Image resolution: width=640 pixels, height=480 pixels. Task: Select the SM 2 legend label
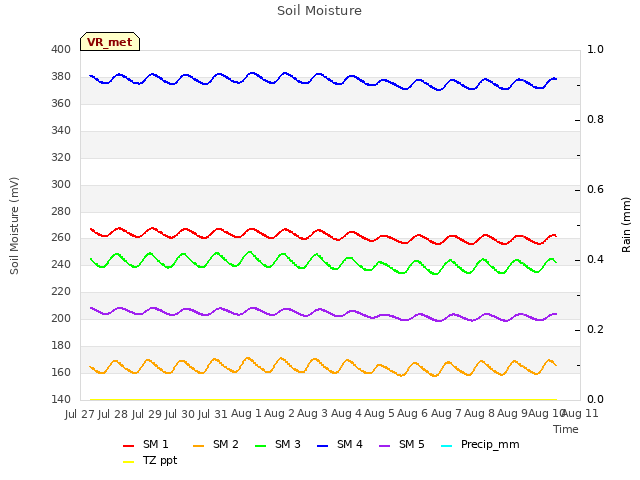point(226,444)
